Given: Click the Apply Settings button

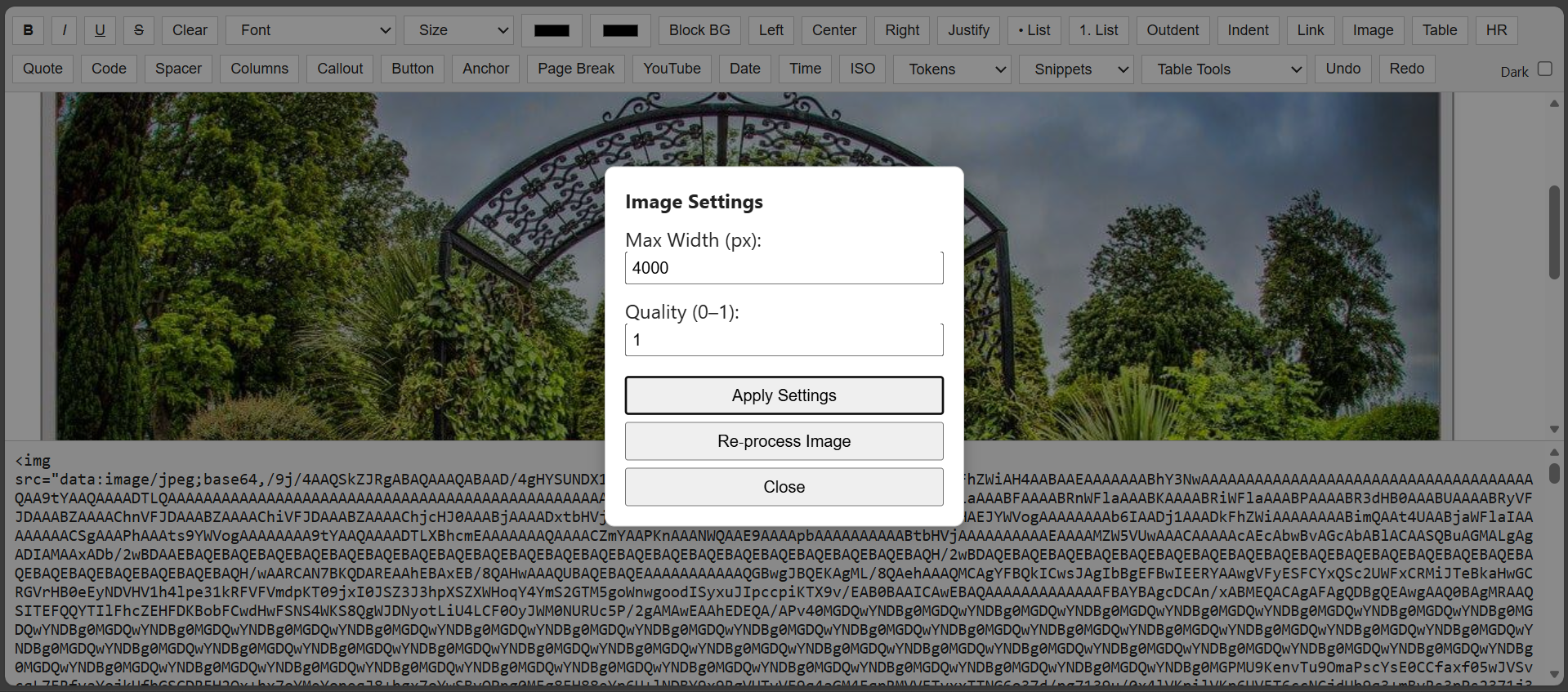Looking at the screenshot, I should pos(784,395).
